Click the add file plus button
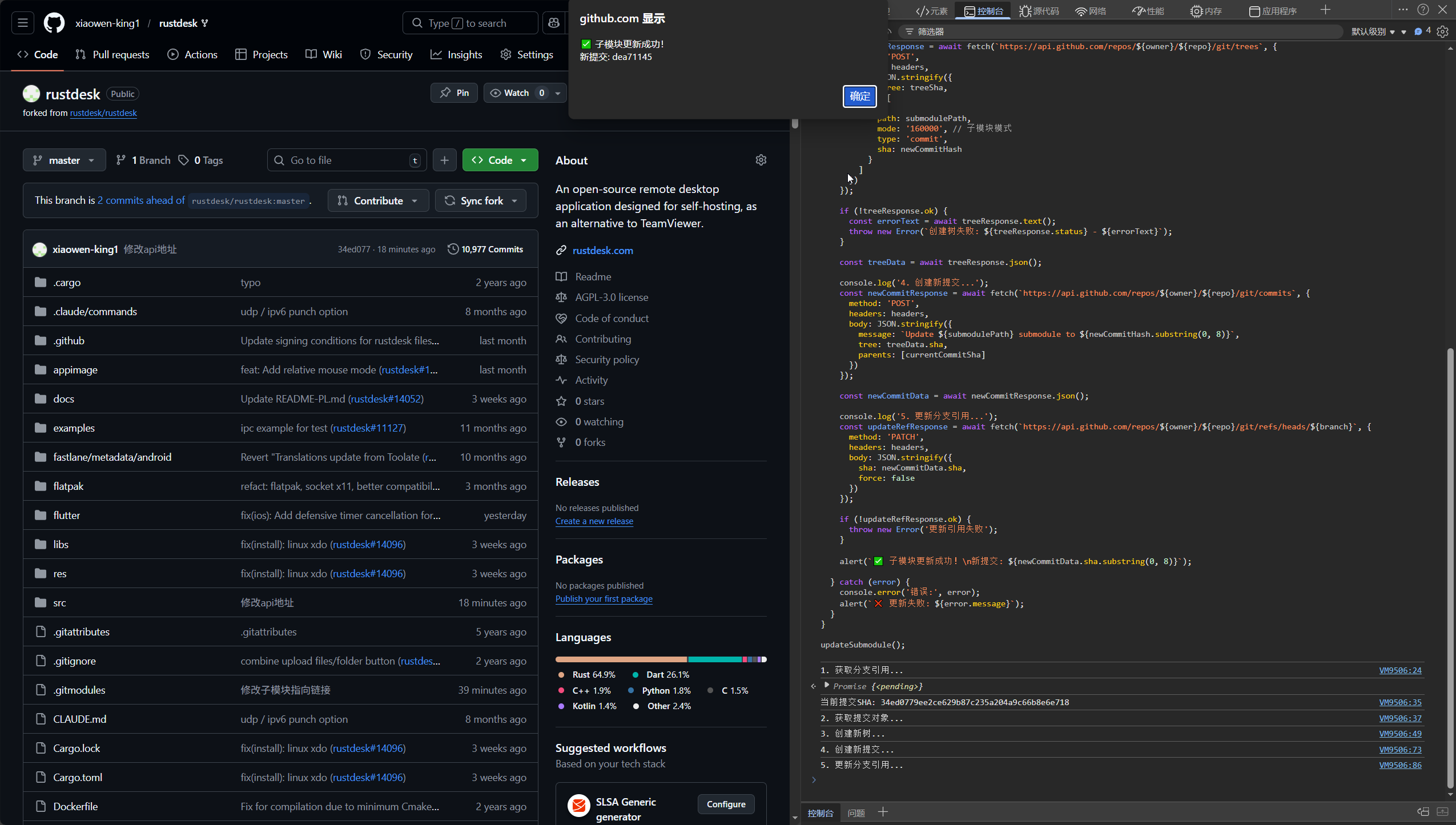The height and width of the screenshot is (825, 1456). pos(444,160)
